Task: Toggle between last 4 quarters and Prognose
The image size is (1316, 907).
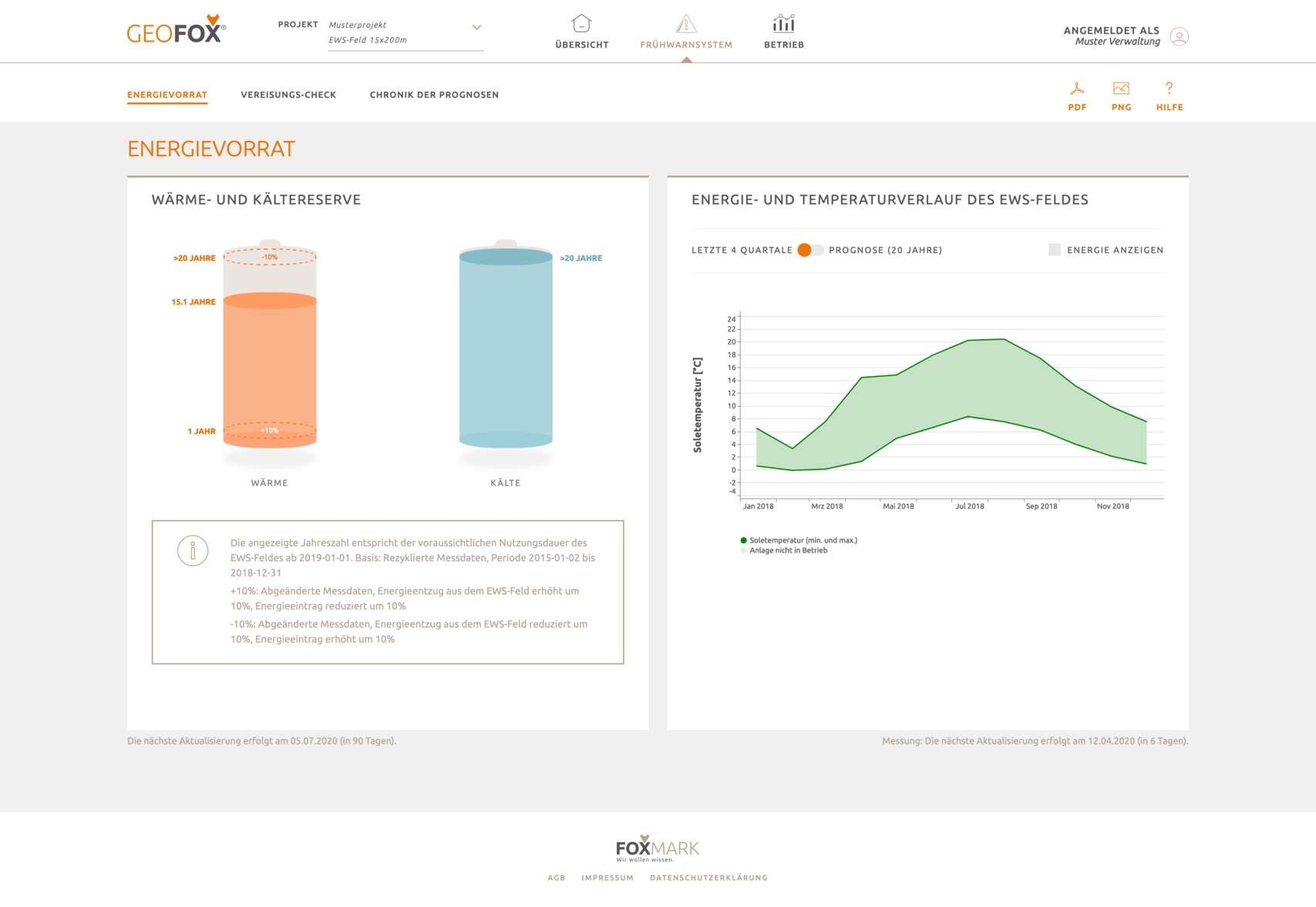Action: pos(809,250)
